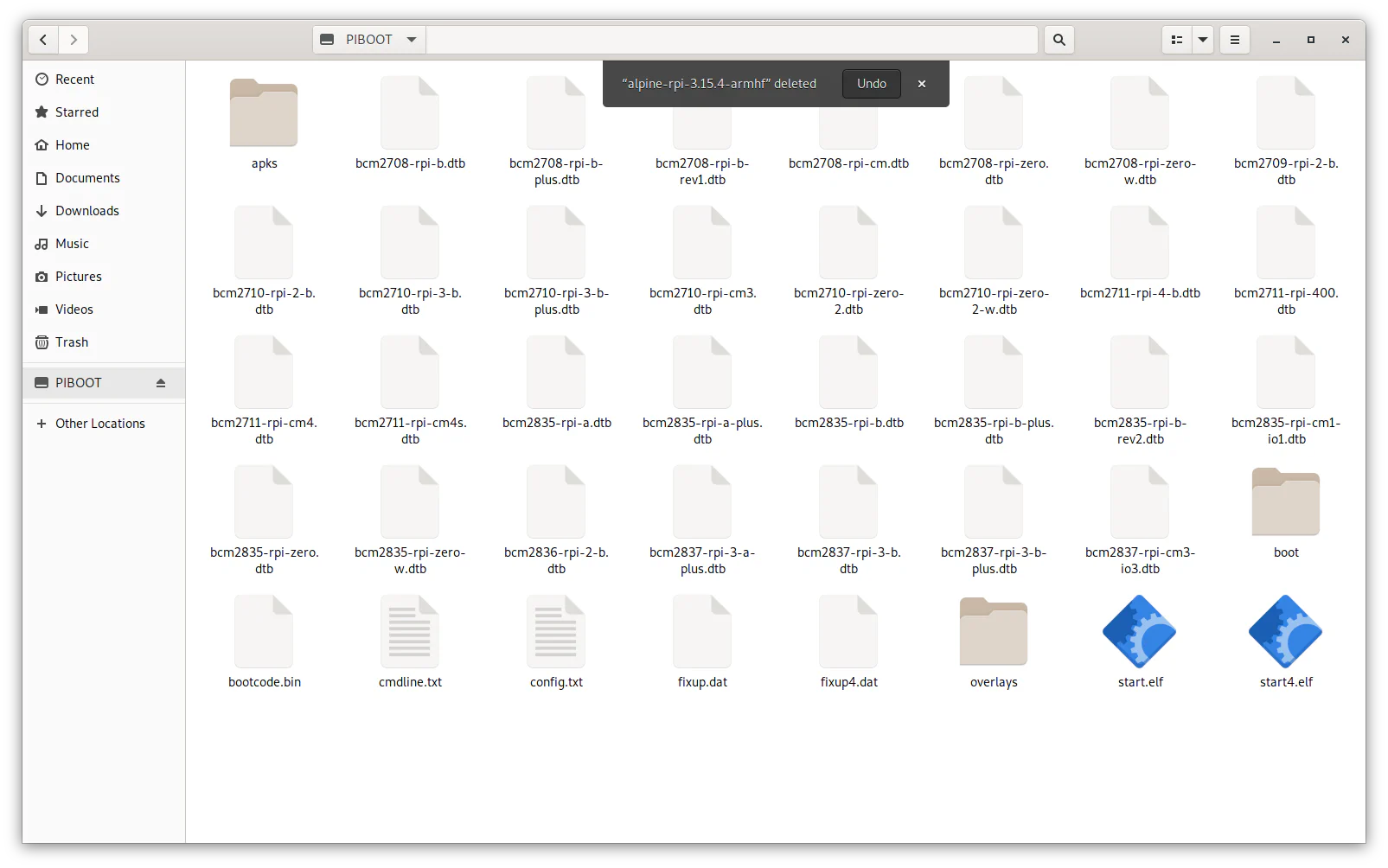Select the cmdline.txt text file icon
The height and width of the screenshot is (868, 1388).
410,631
